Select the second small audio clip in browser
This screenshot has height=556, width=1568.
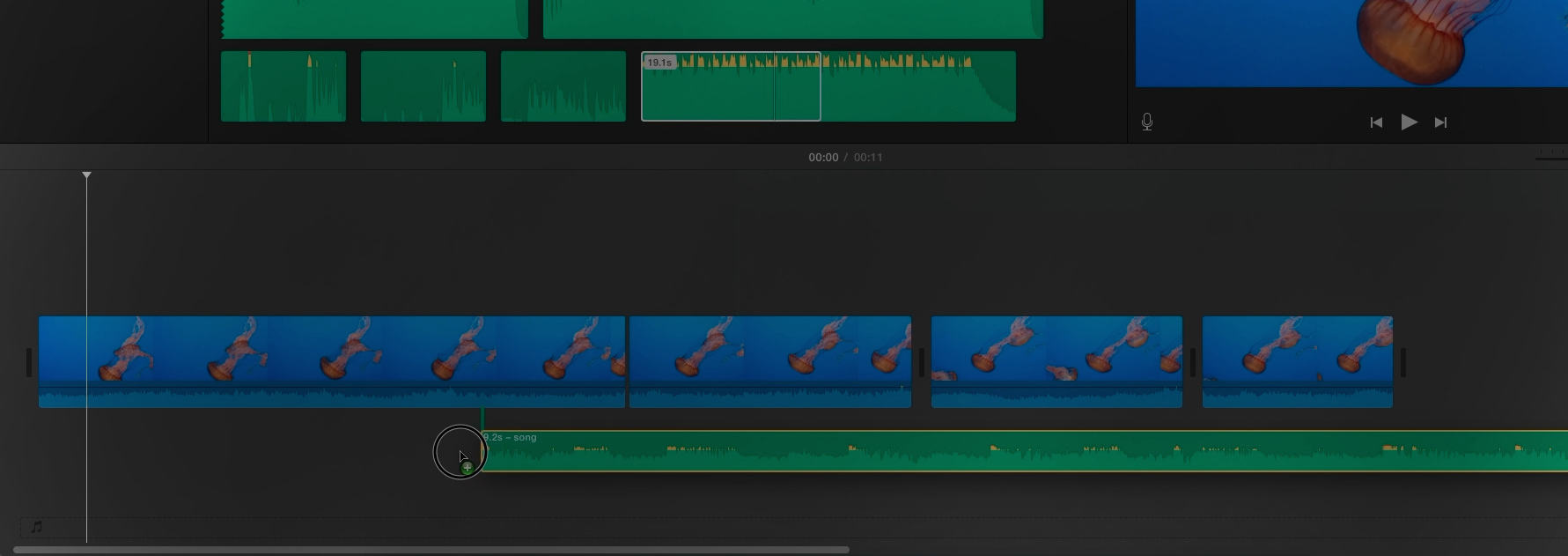pyautogui.click(x=423, y=86)
